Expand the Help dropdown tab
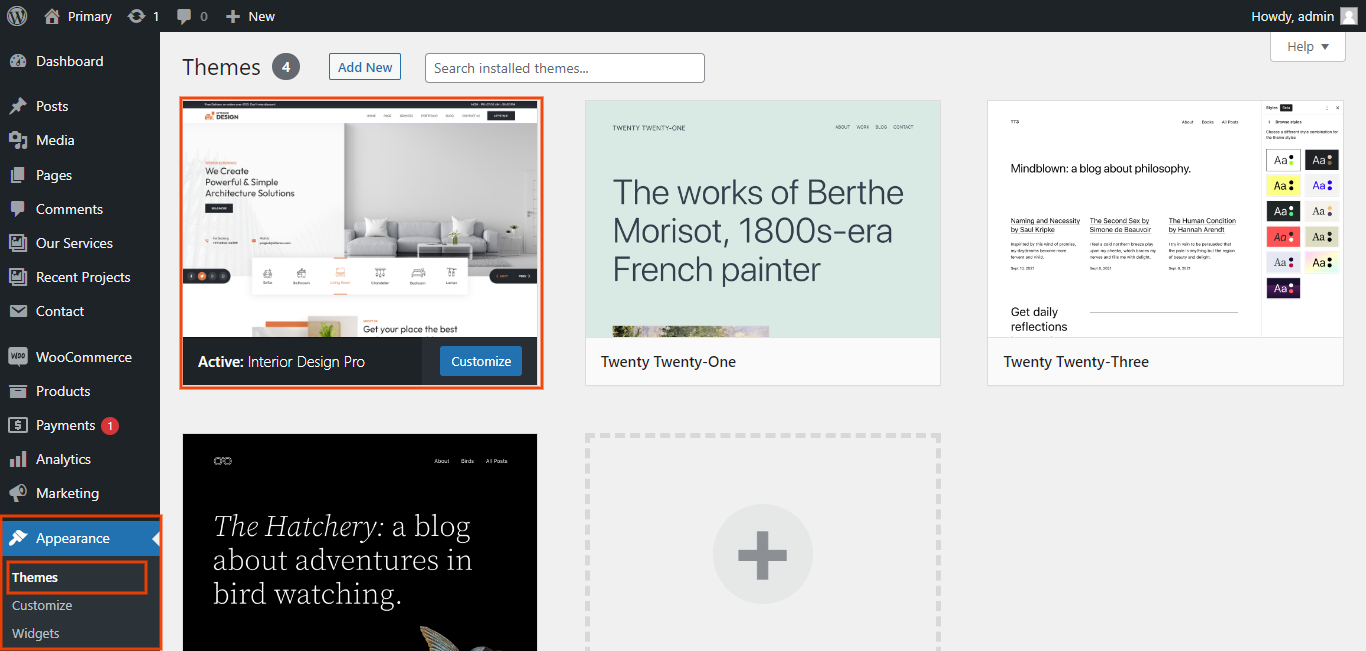 pyautogui.click(x=1307, y=46)
